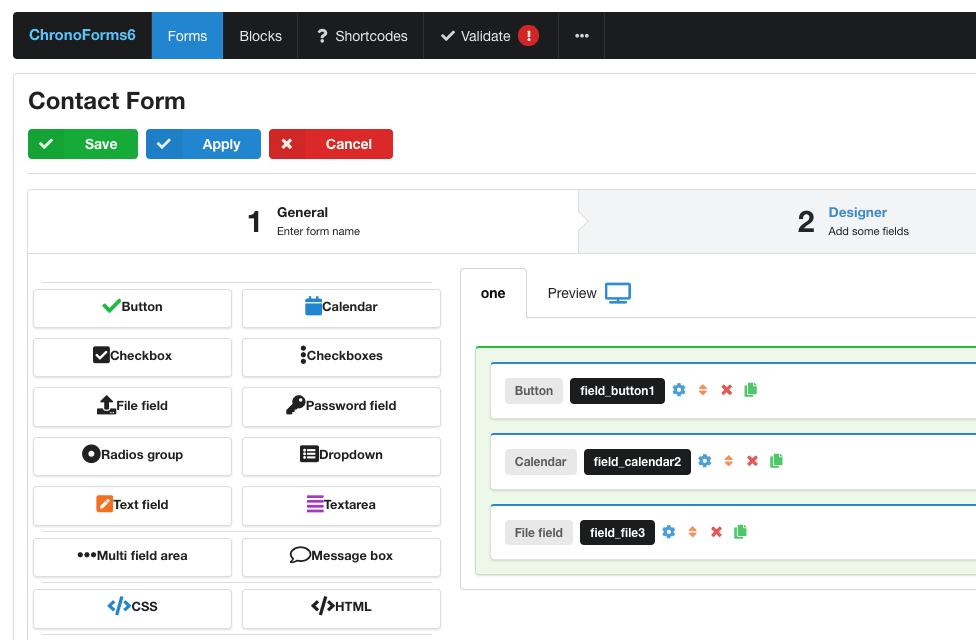Image resolution: width=976 pixels, height=640 pixels.
Task: Click the sort arrows icon on field_button1
Action: tap(703, 390)
